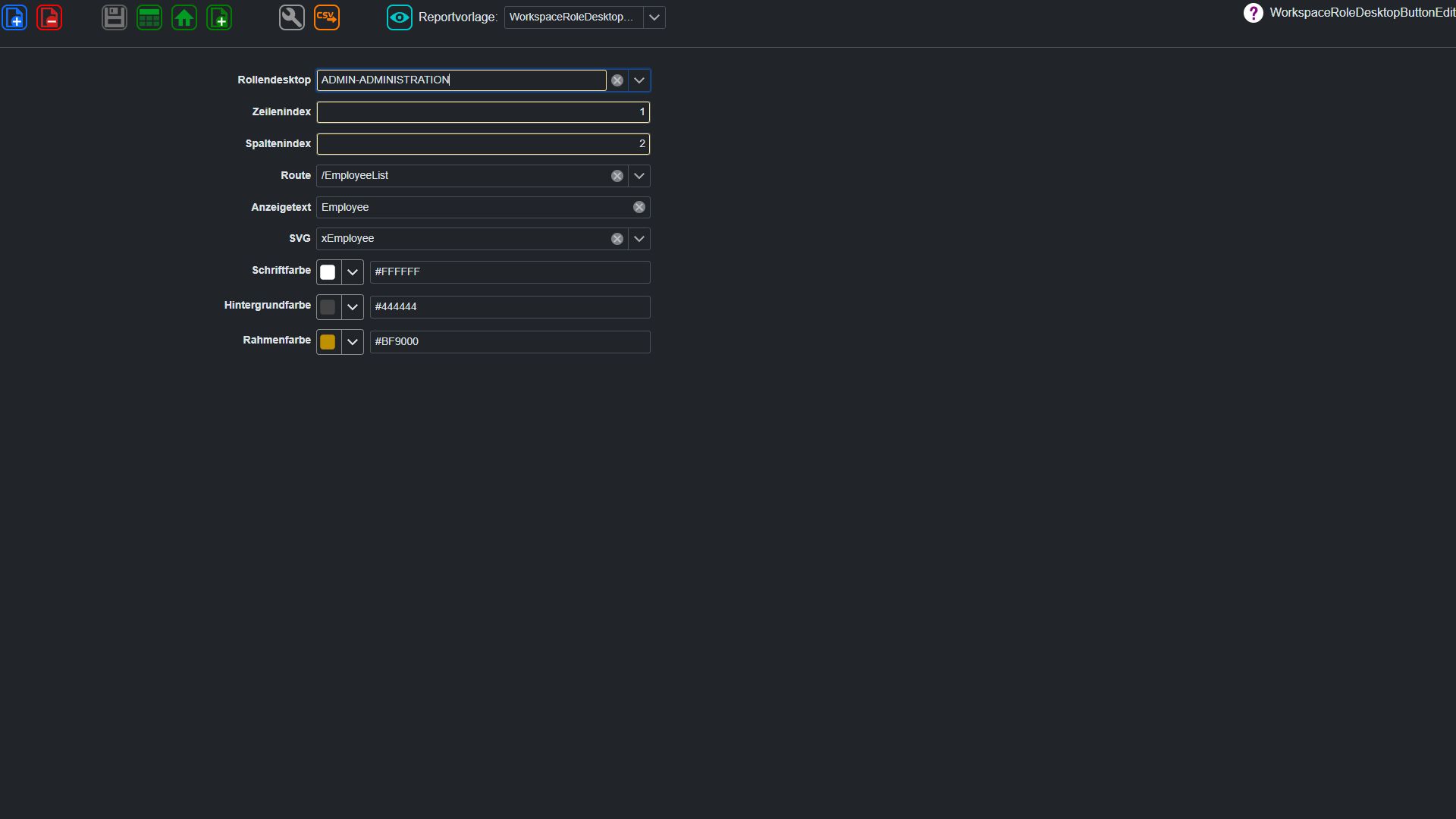Expand the SVG dropdown arrow
This screenshot has height=819, width=1456.
pos(639,239)
